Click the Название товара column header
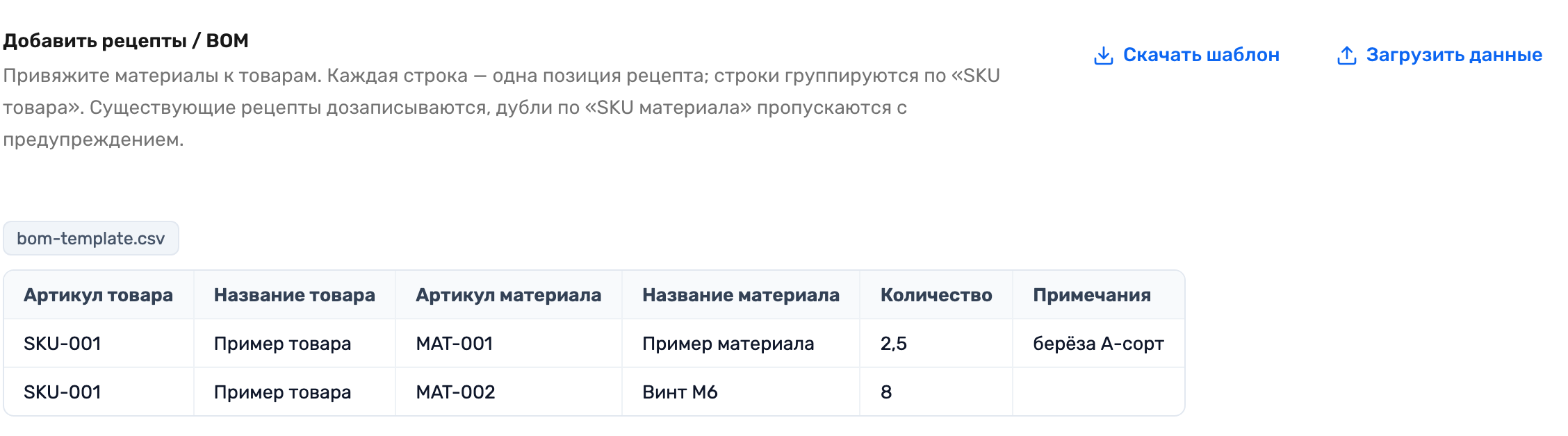 click(295, 295)
